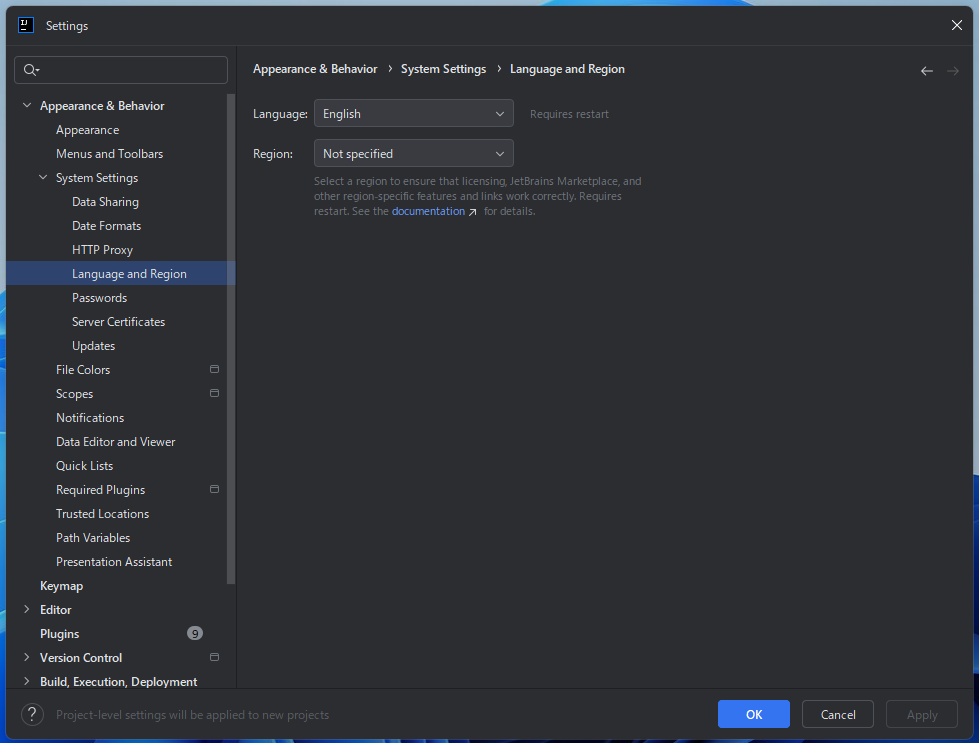Open the Keymap settings page
Image resolution: width=979 pixels, height=743 pixels.
[61, 586]
